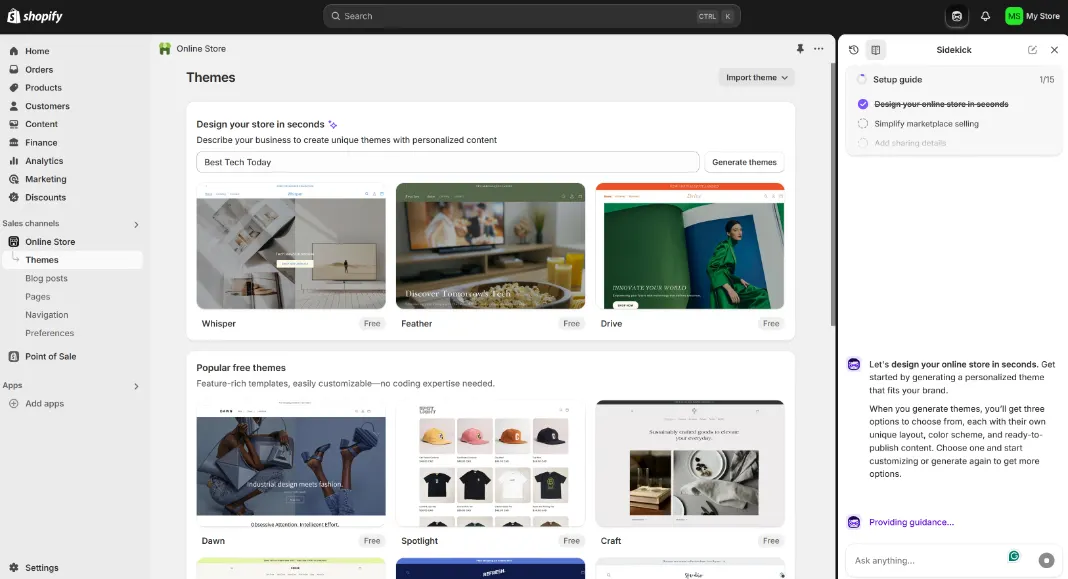Mark Simplify marketplace selling as complete
The image size is (1068, 579).
tap(862, 123)
